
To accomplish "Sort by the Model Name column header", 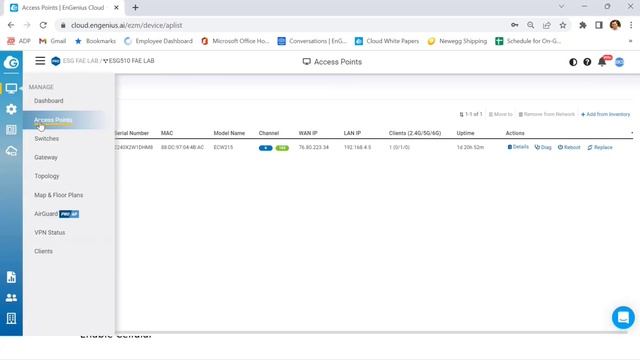I will (229, 133).
